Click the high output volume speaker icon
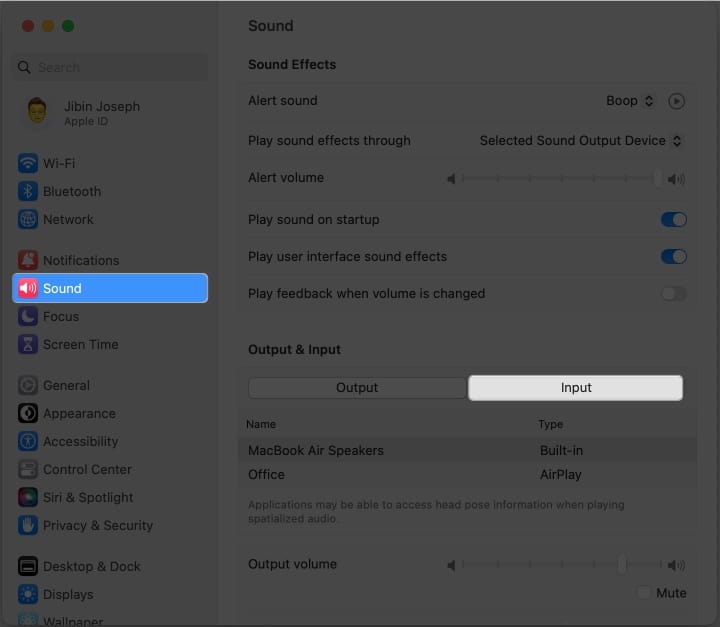Screen dimensions: 720x627 pos(676,565)
